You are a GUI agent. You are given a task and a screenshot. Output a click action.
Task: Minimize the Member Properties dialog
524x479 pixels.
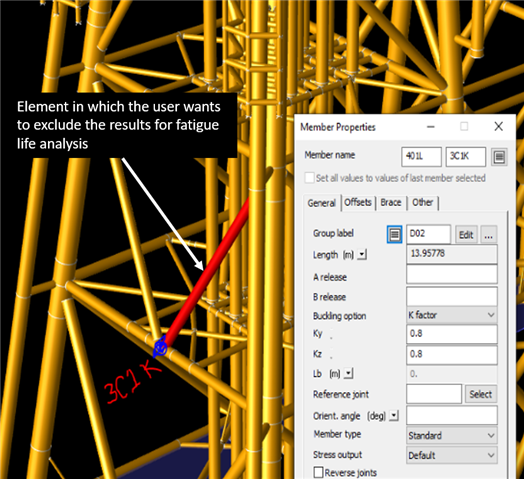[x=431, y=127]
